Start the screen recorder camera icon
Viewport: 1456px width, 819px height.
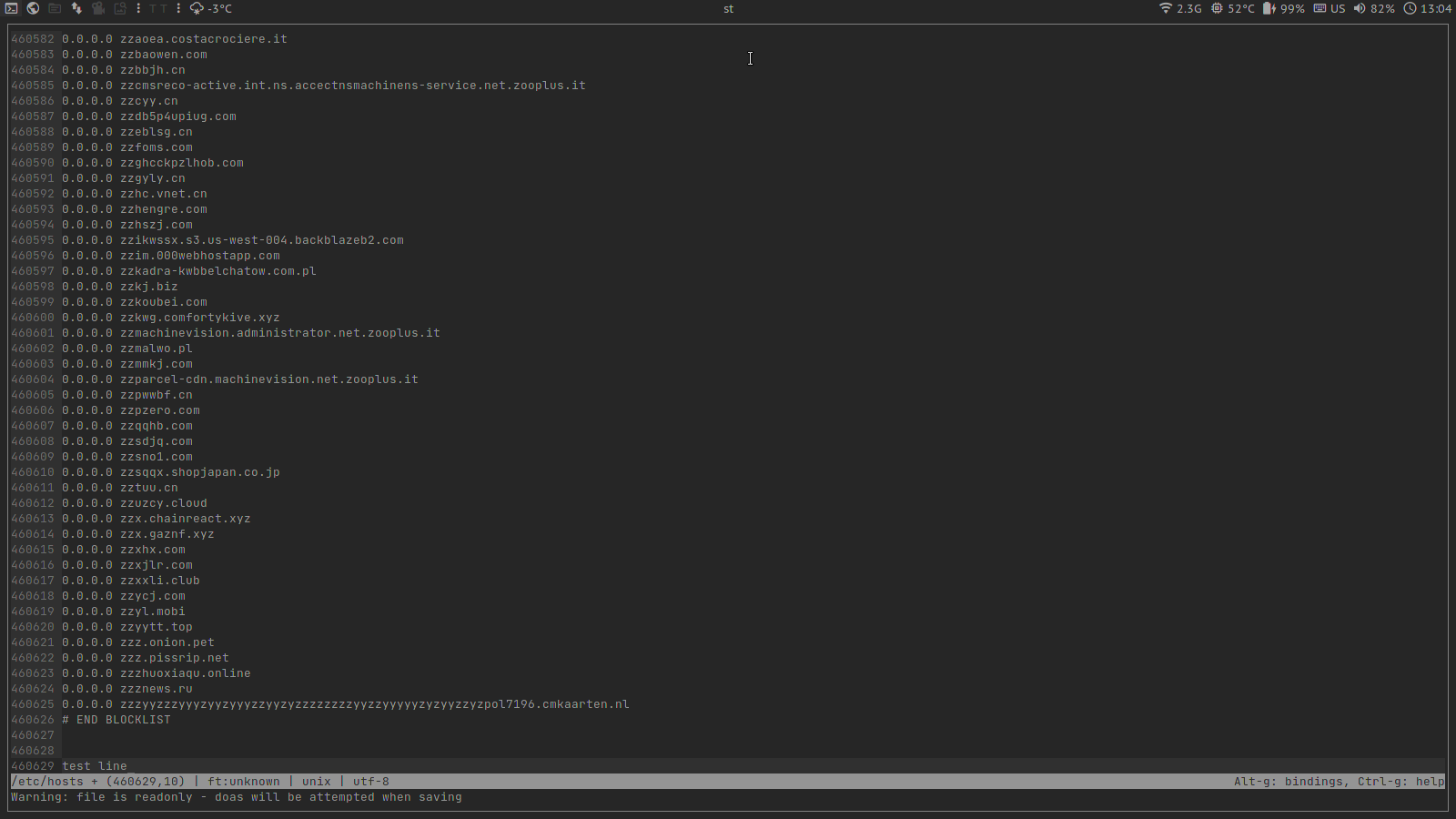pos(98,8)
